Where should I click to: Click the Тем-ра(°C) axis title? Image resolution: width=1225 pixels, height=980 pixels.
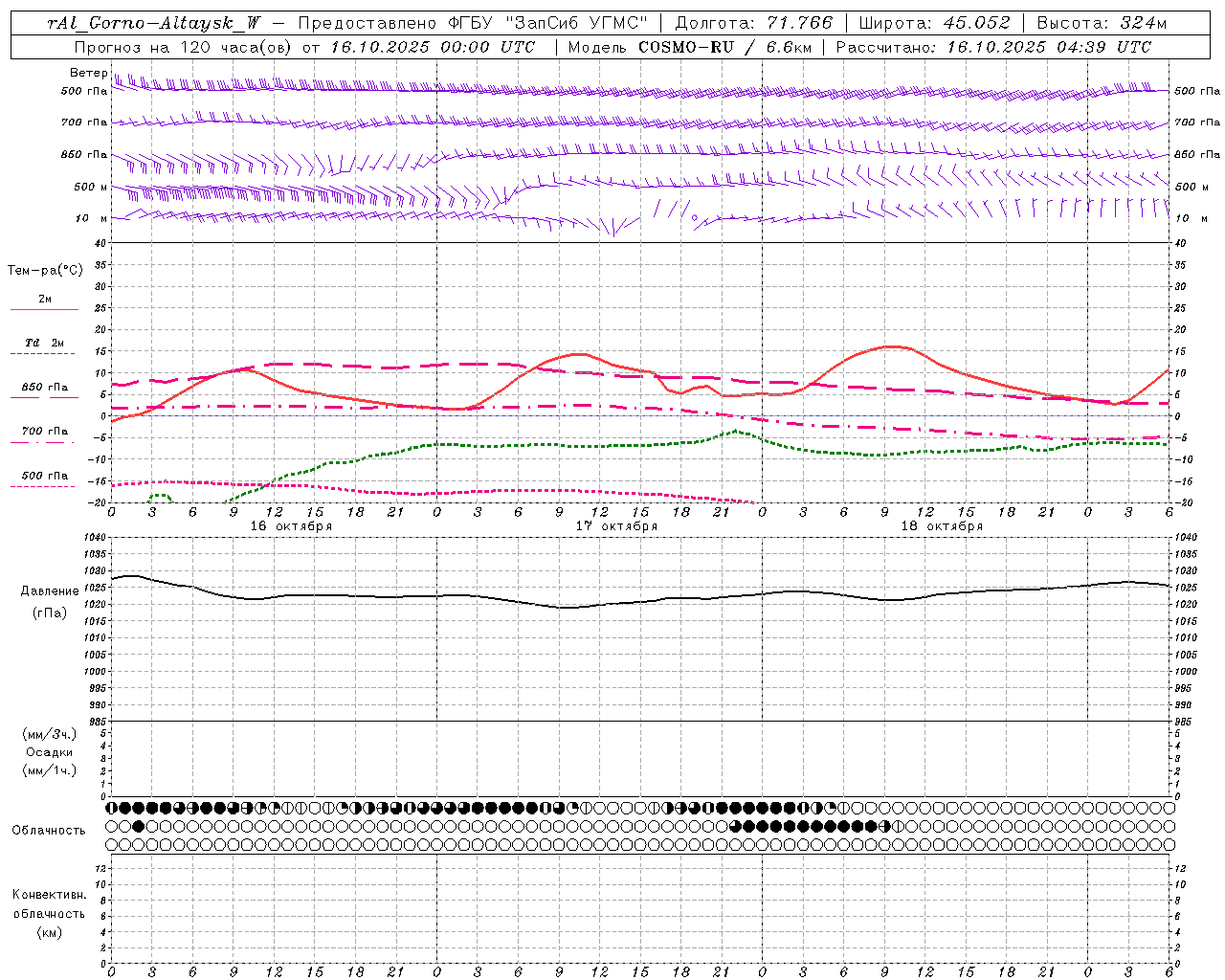[45, 271]
